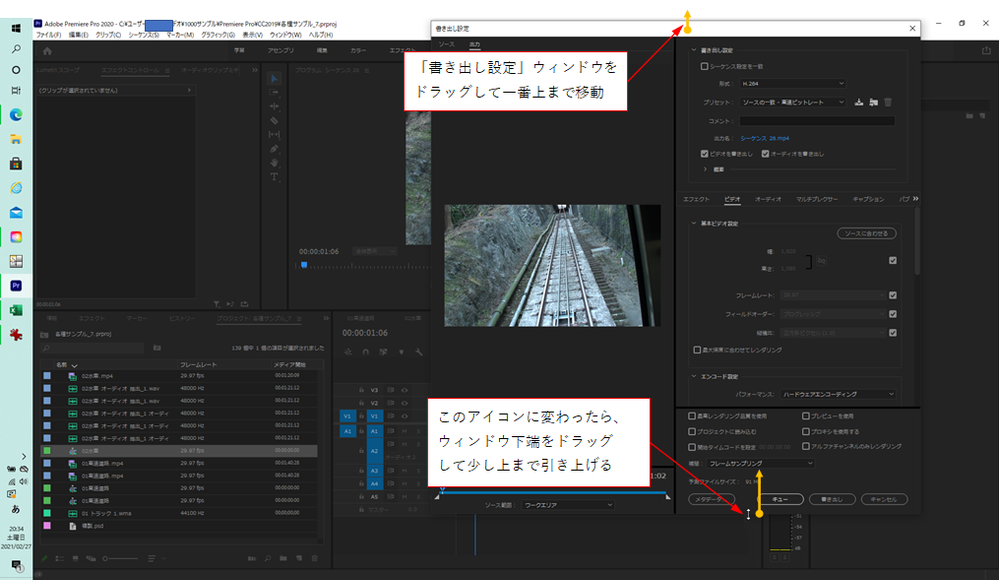
Task: Select the Pen tool in the toolbar
Action: [x=274, y=149]
